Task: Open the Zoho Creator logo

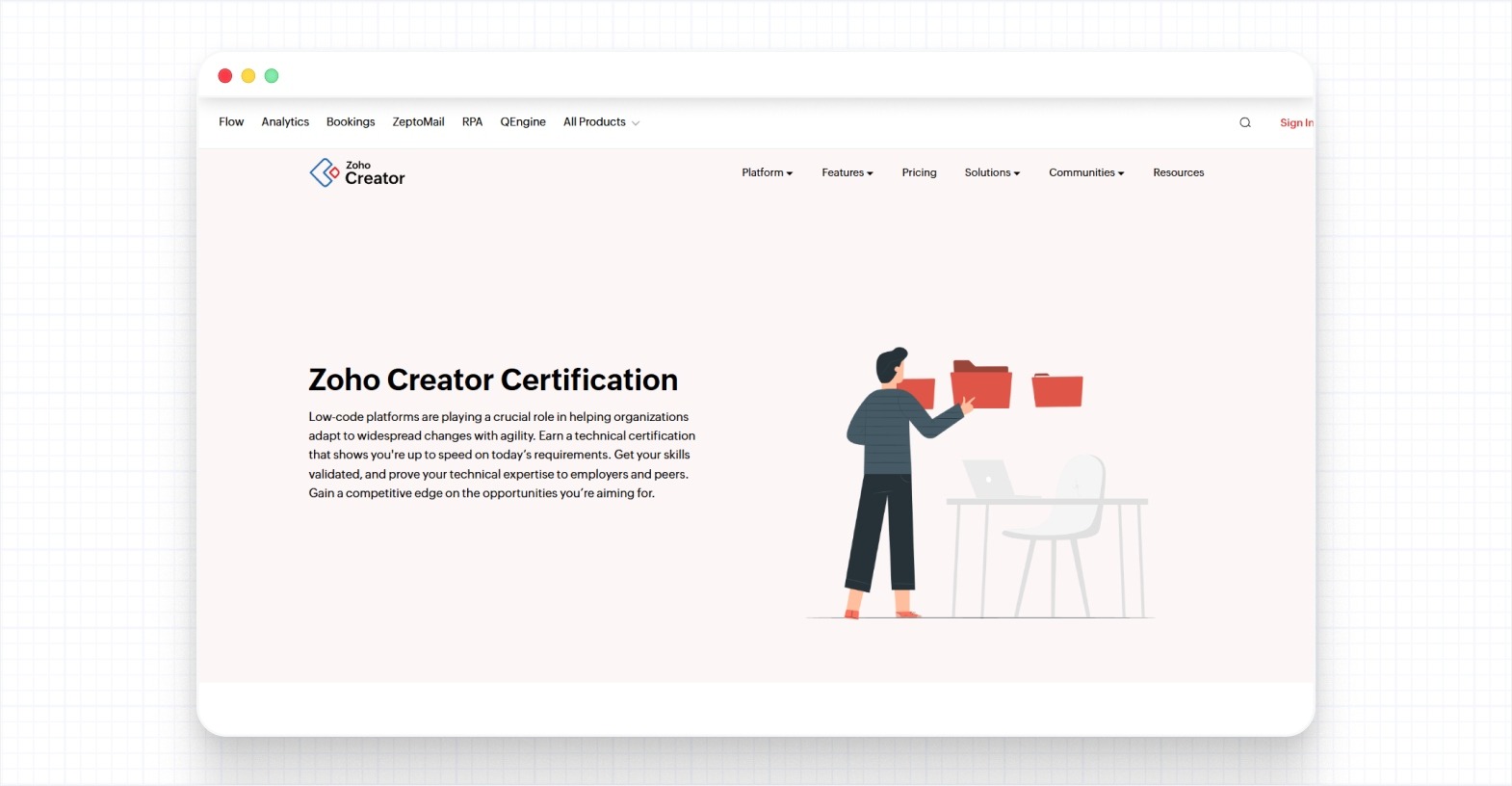Action: click(357, 173)
